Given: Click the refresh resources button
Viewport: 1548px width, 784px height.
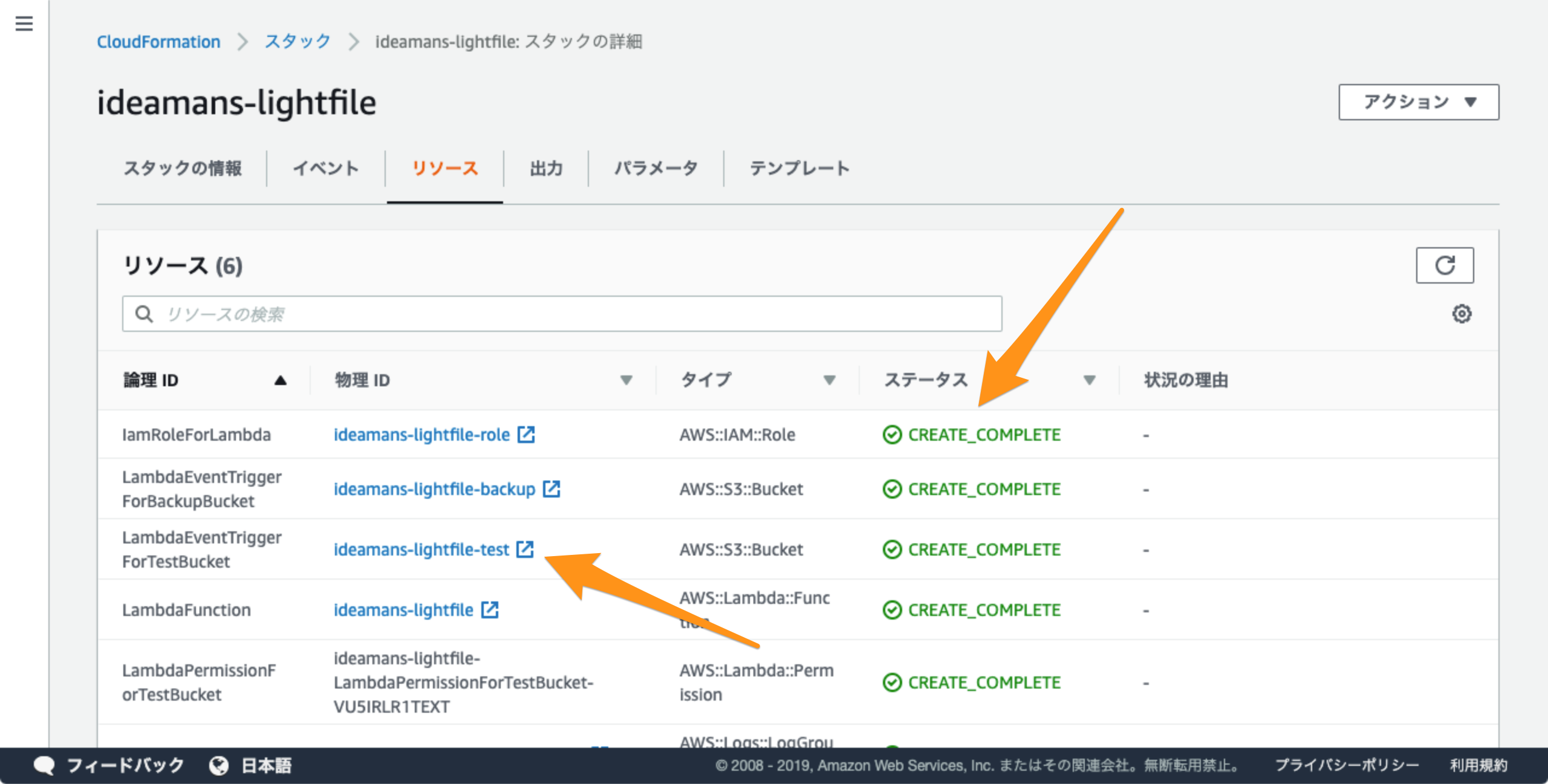Looking at the screenshot, I should pos(1445,265).
